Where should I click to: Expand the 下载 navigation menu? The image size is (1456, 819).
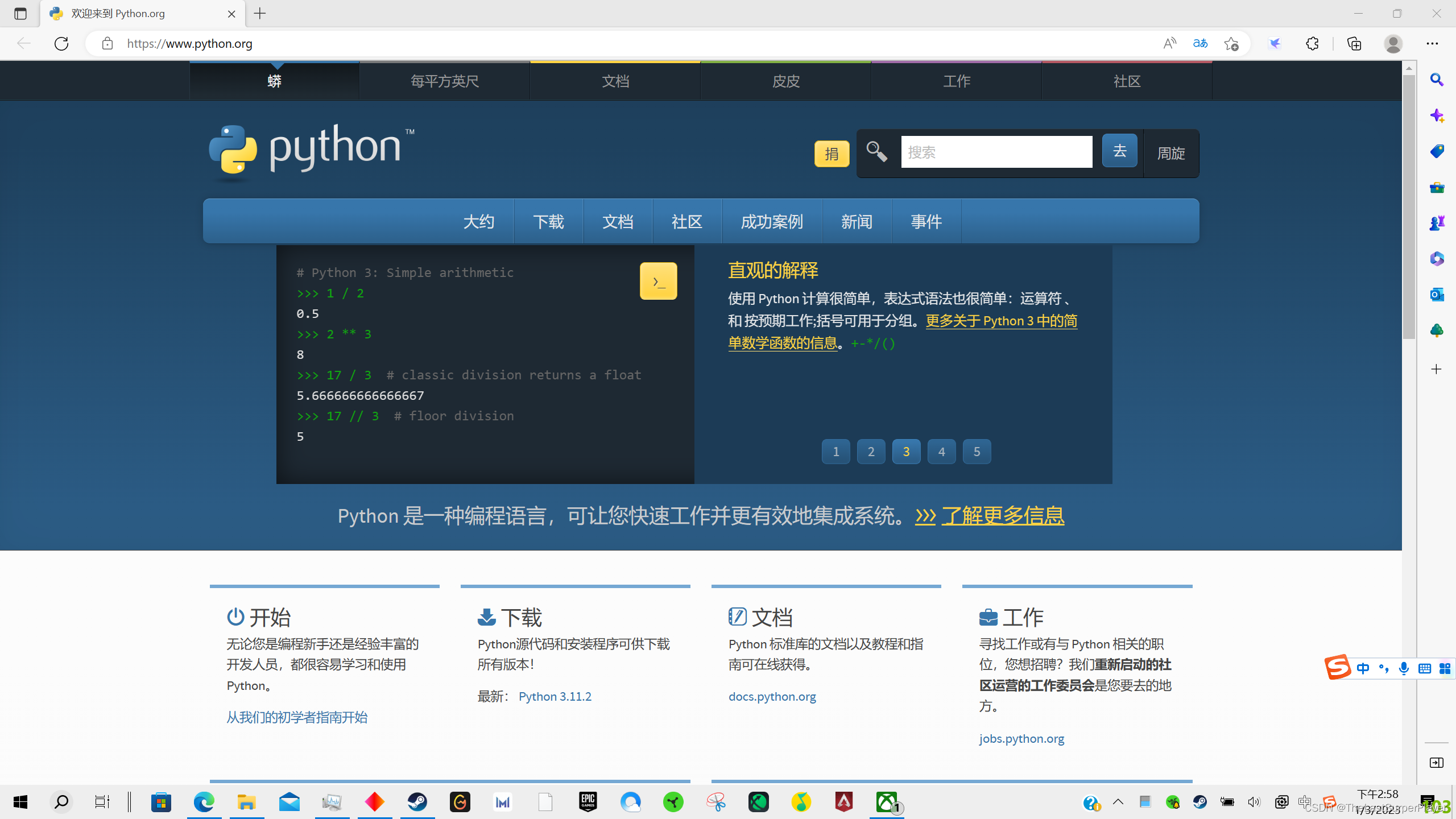(548, 222)
